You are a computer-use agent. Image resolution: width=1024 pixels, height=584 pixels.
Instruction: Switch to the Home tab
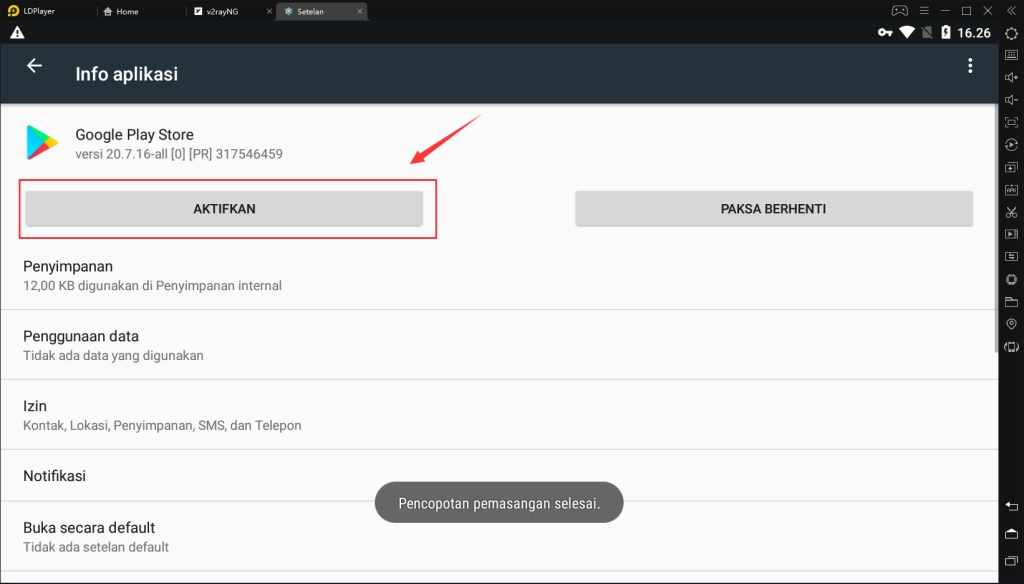coord(121,11)
